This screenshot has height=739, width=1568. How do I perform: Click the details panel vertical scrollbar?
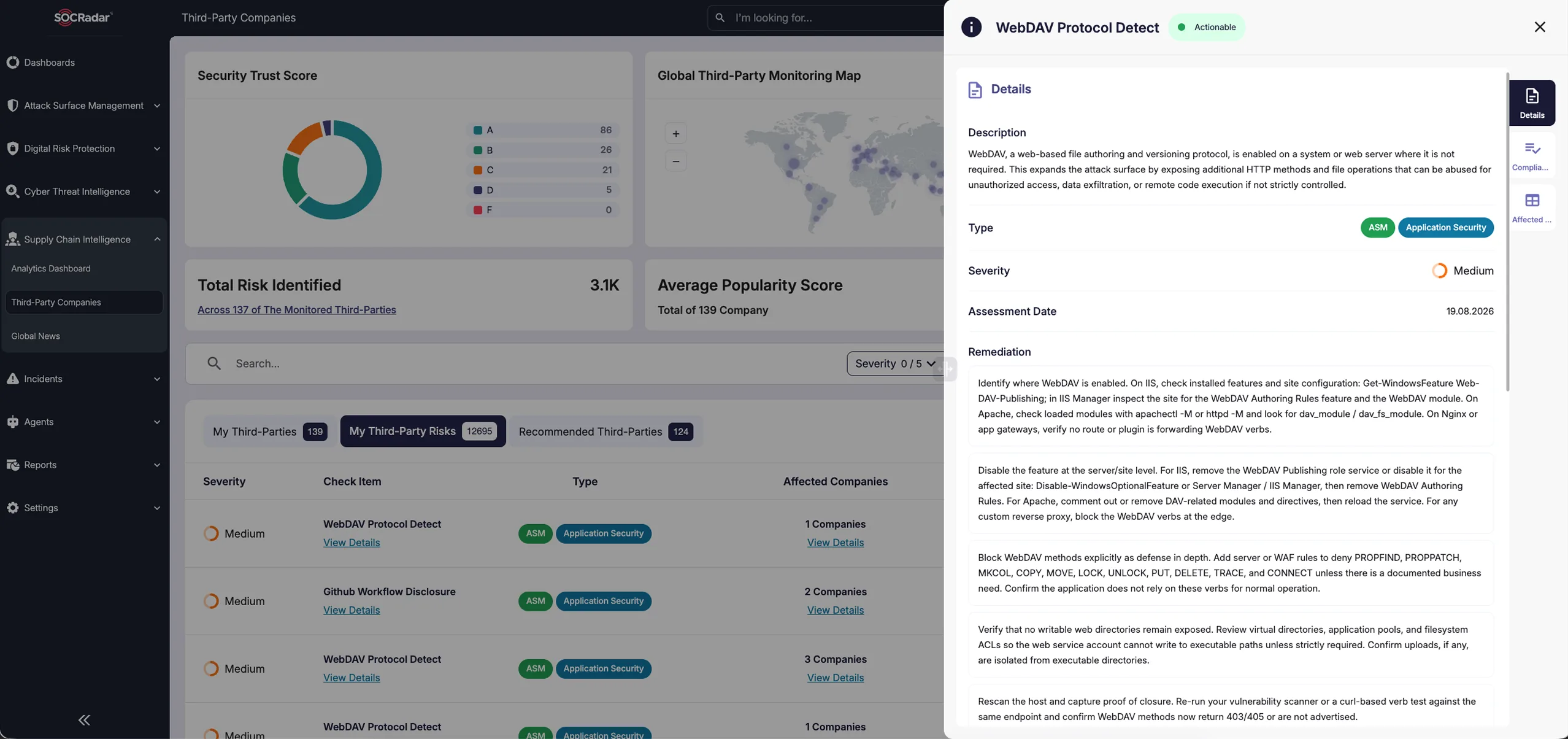click(x=1507, y=232)
